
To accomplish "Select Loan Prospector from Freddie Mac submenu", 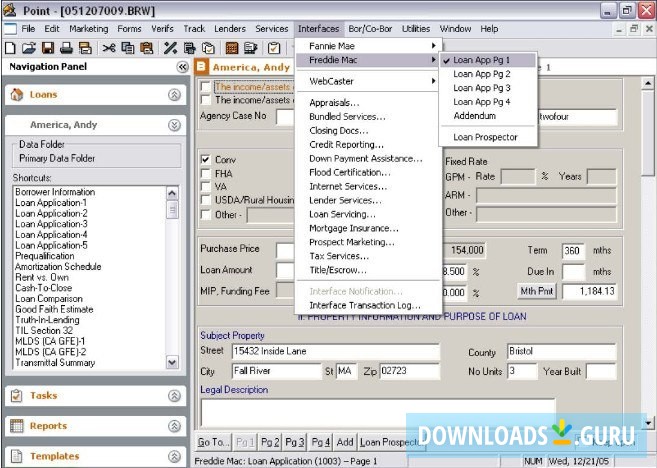I will 485,137.
